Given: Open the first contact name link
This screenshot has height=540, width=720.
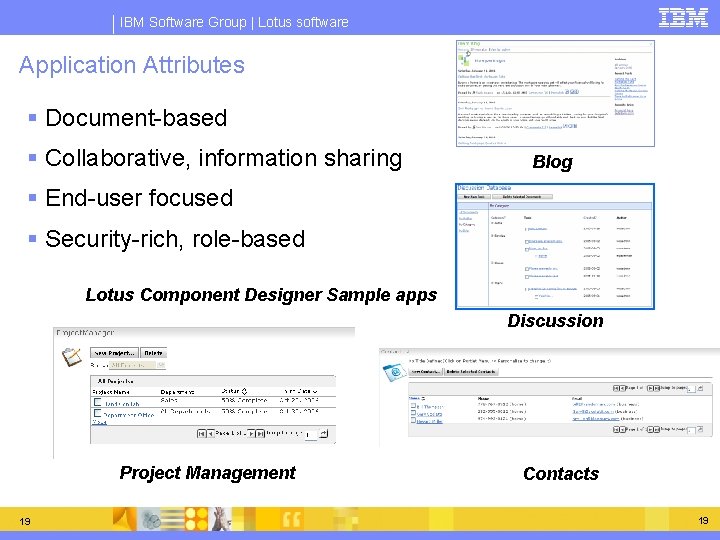Looking at the screenshot, I should click(x=430, y=407).
